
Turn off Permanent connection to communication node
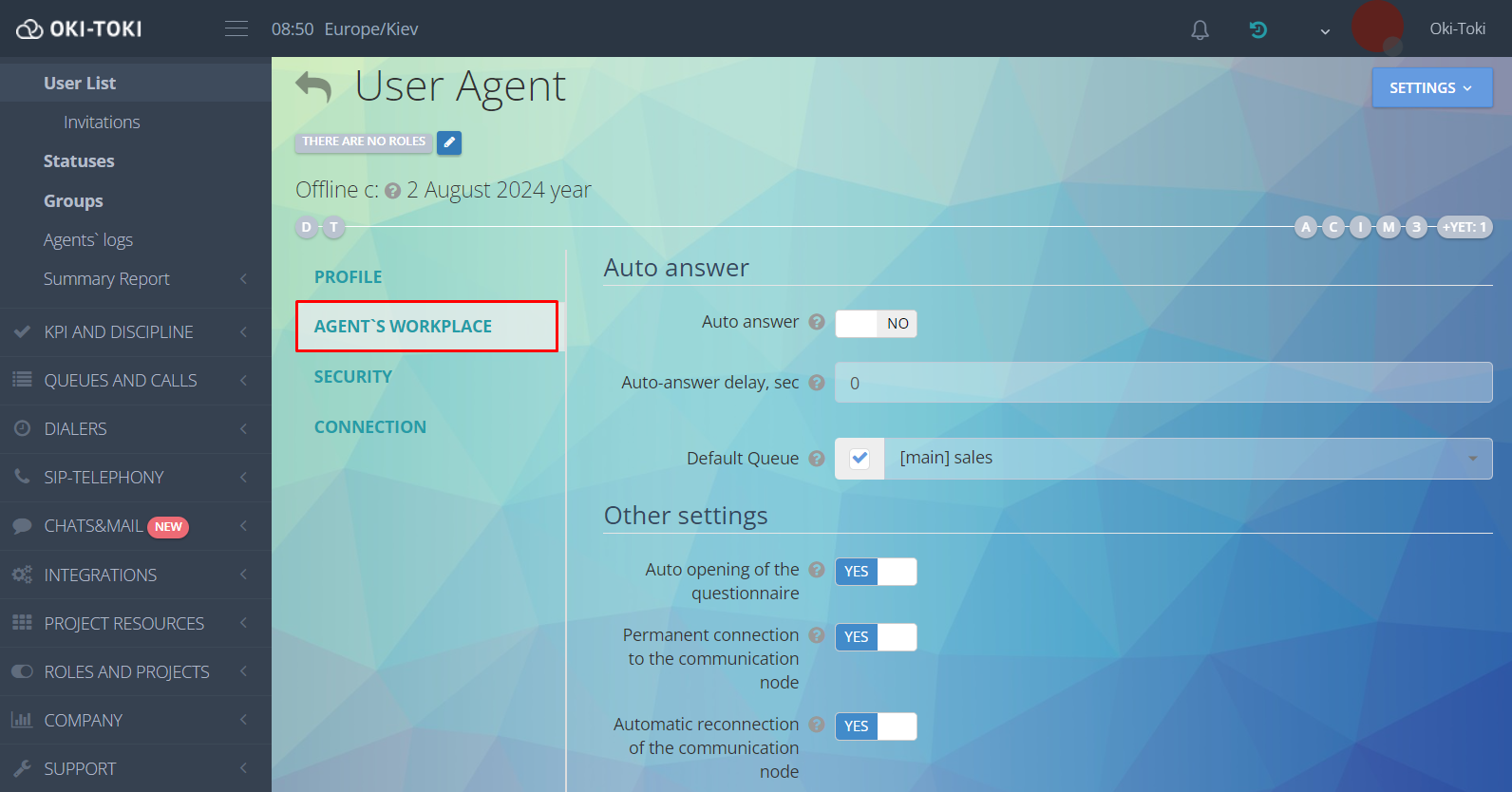(x=876, y=637)
